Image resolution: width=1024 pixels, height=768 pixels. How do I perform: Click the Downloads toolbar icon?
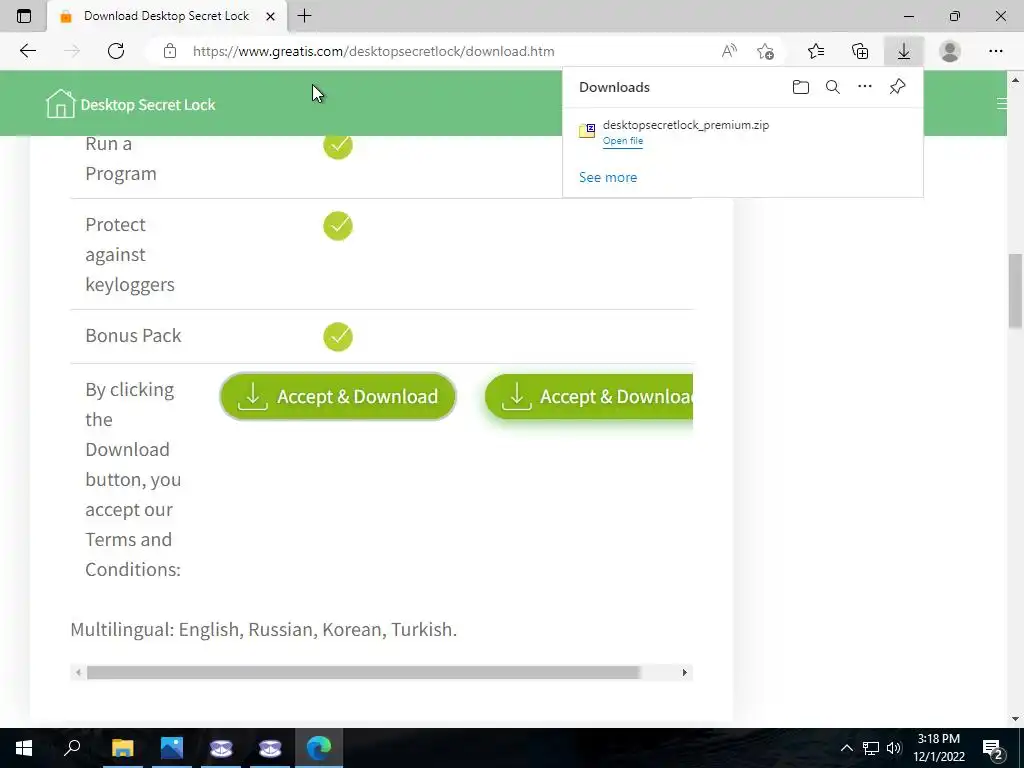(904, 51)
